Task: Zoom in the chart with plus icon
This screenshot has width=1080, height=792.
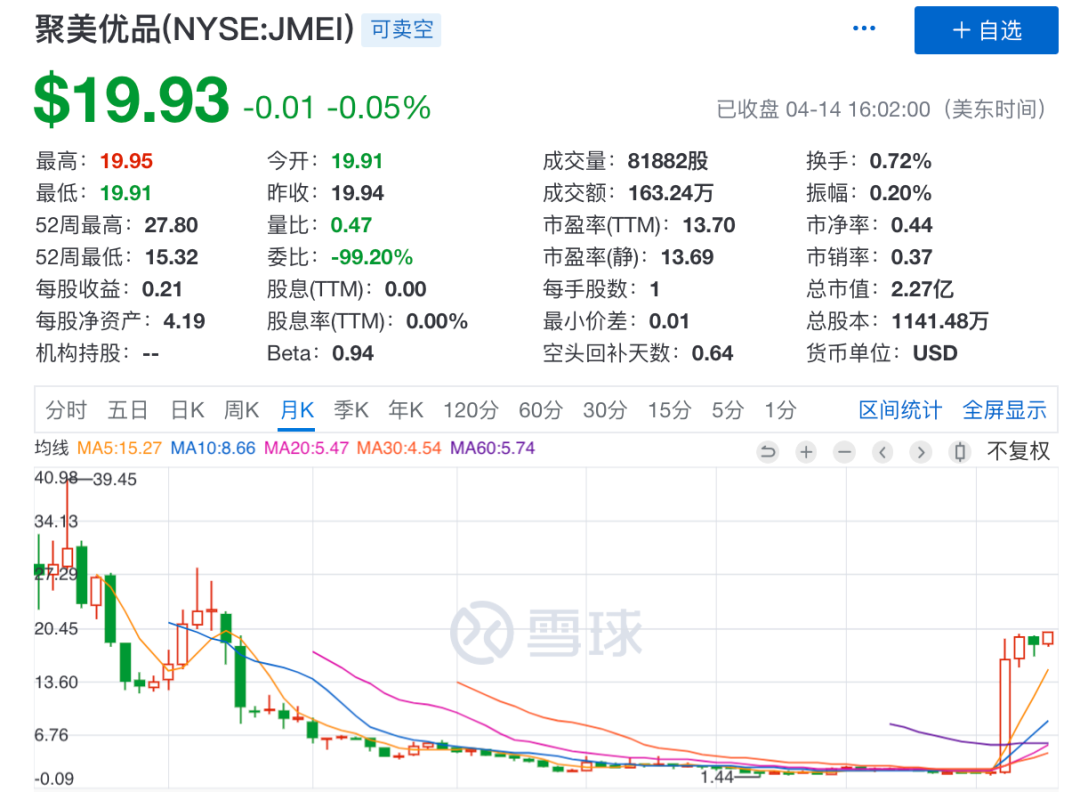Action: click(806, 452)
